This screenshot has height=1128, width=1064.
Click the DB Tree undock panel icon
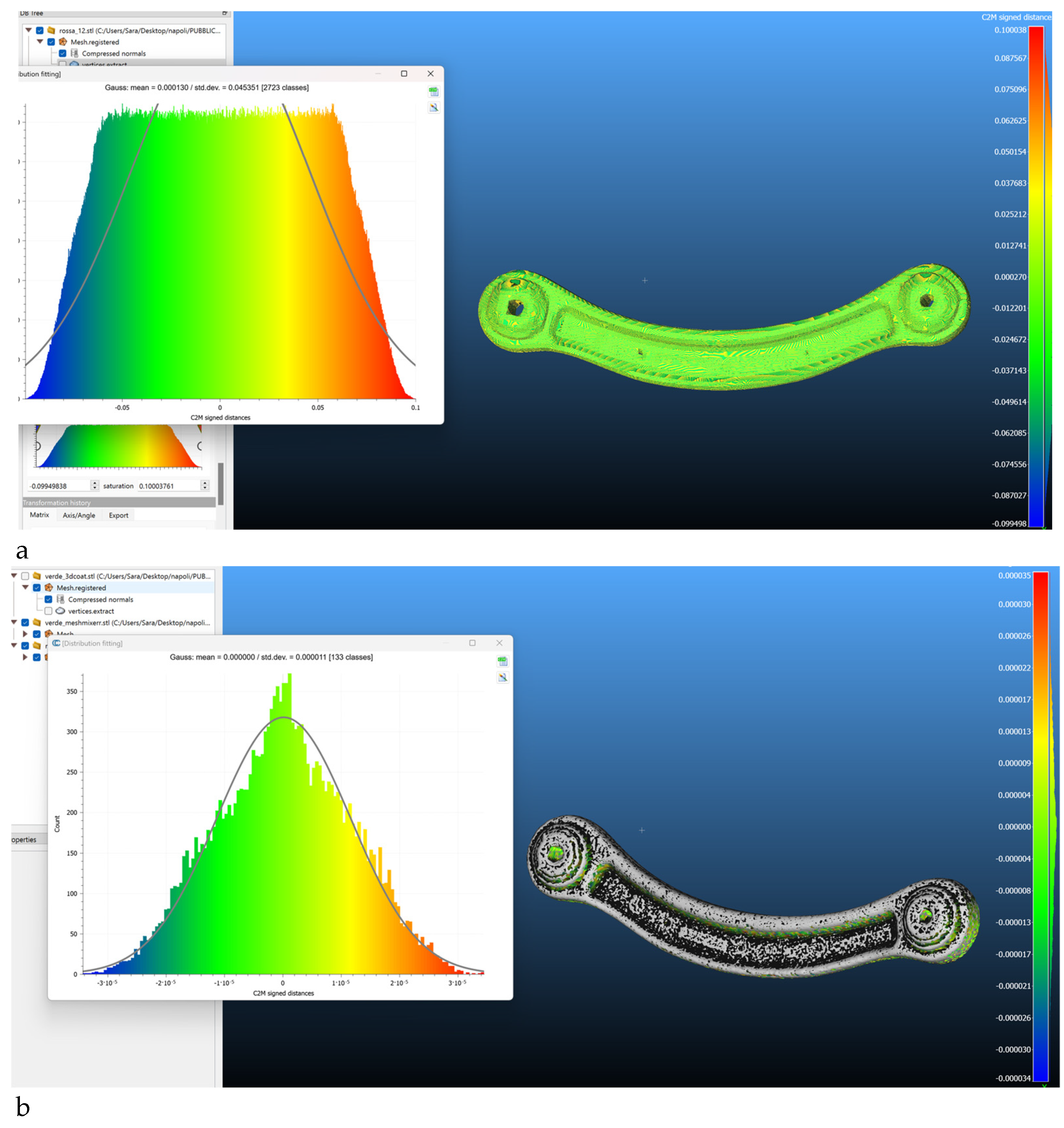225,12
